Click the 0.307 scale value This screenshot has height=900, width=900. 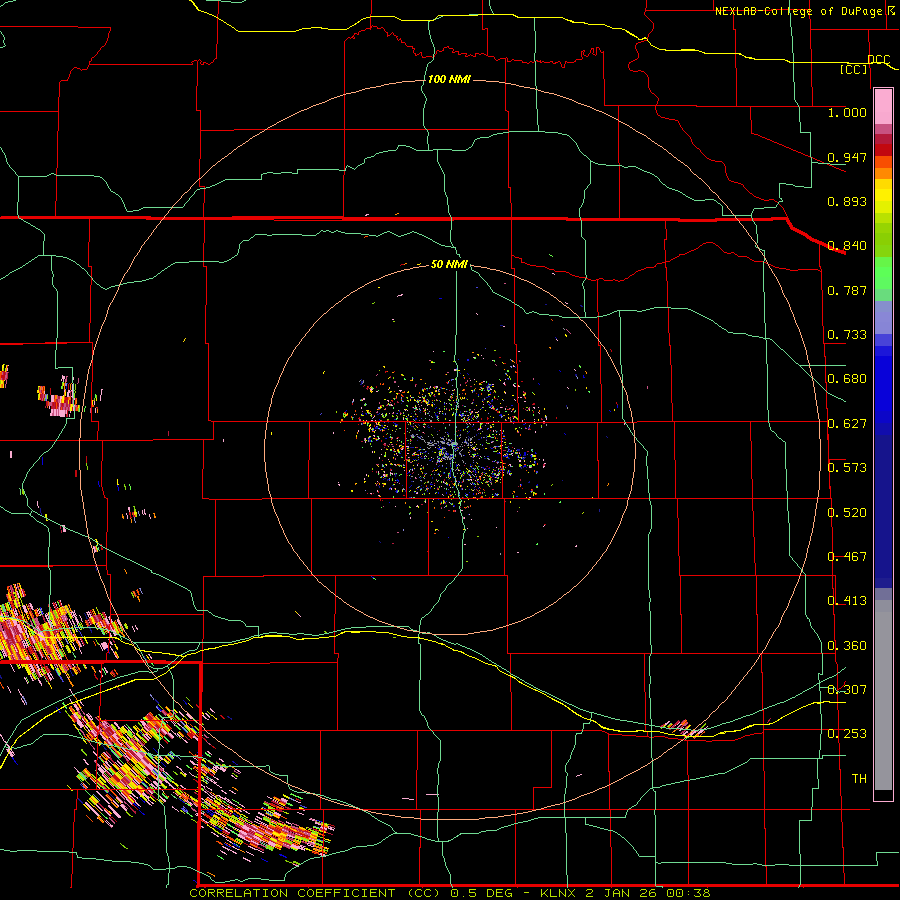pyautogui.click(x=847, y=689)
